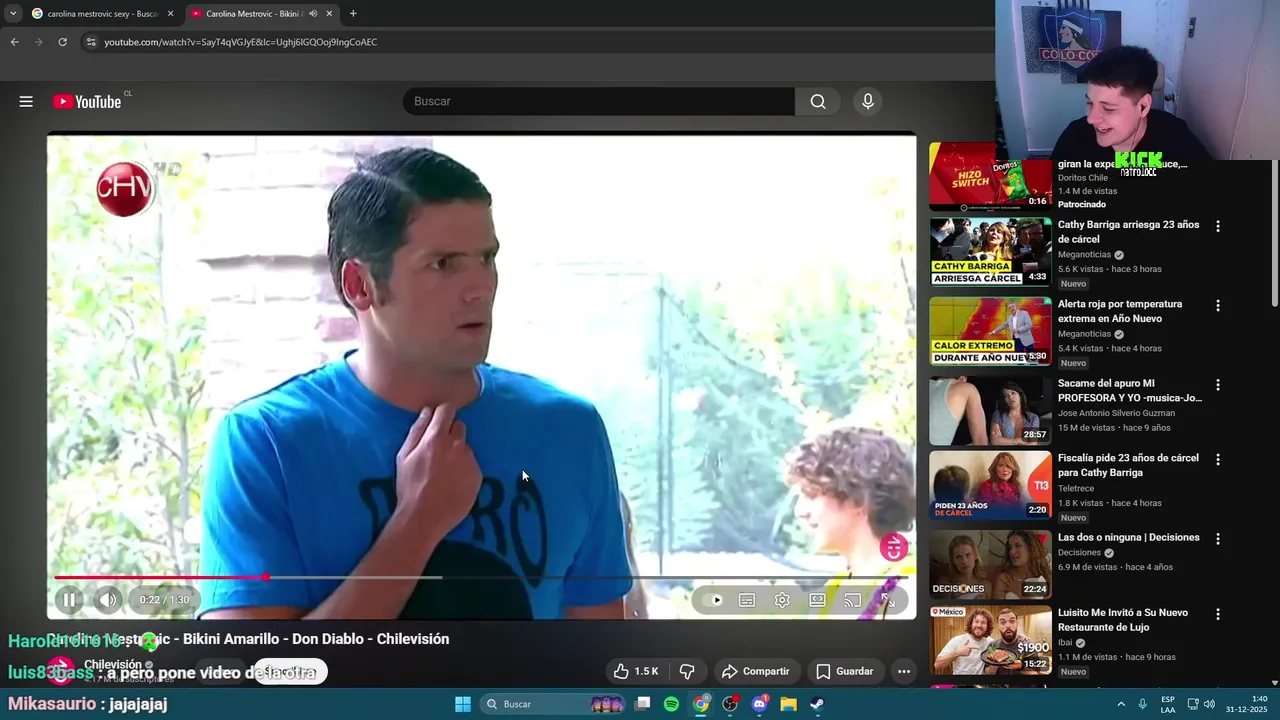Open the system tray volume icon

click(1208, 704)
